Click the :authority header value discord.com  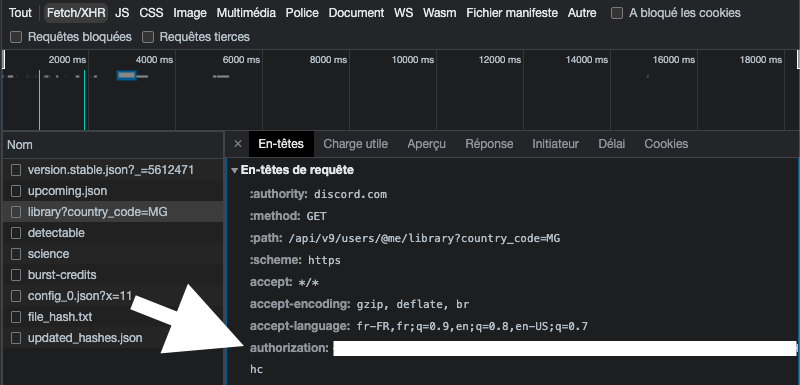tap(351, 194)
